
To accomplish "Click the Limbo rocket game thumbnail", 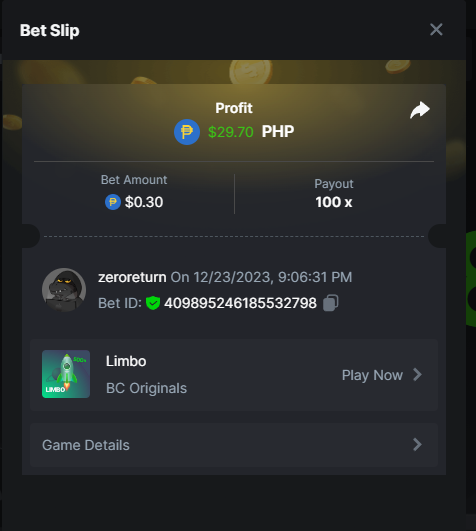I will (66, 374).
